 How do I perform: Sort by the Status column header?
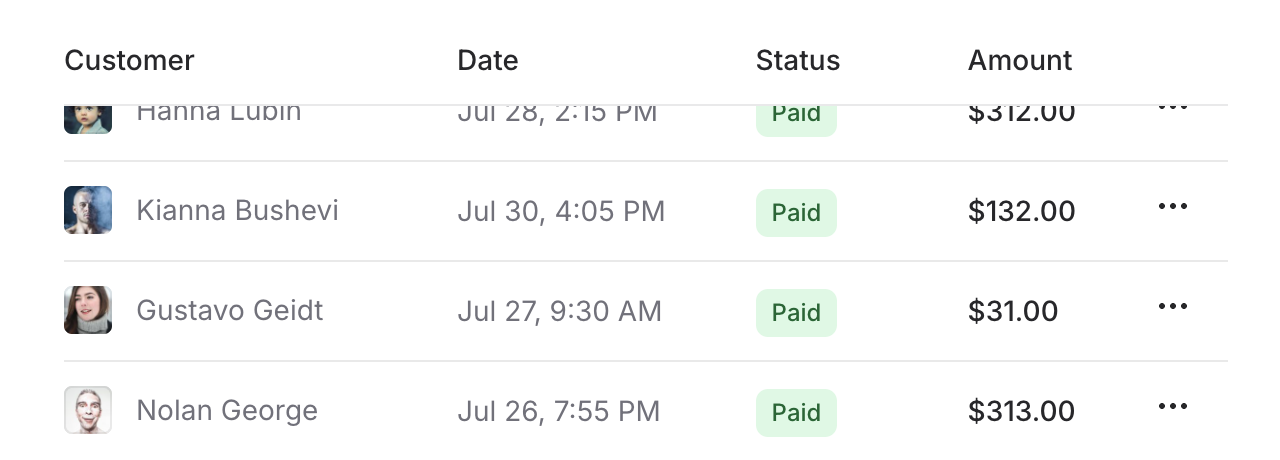[798, 60]
